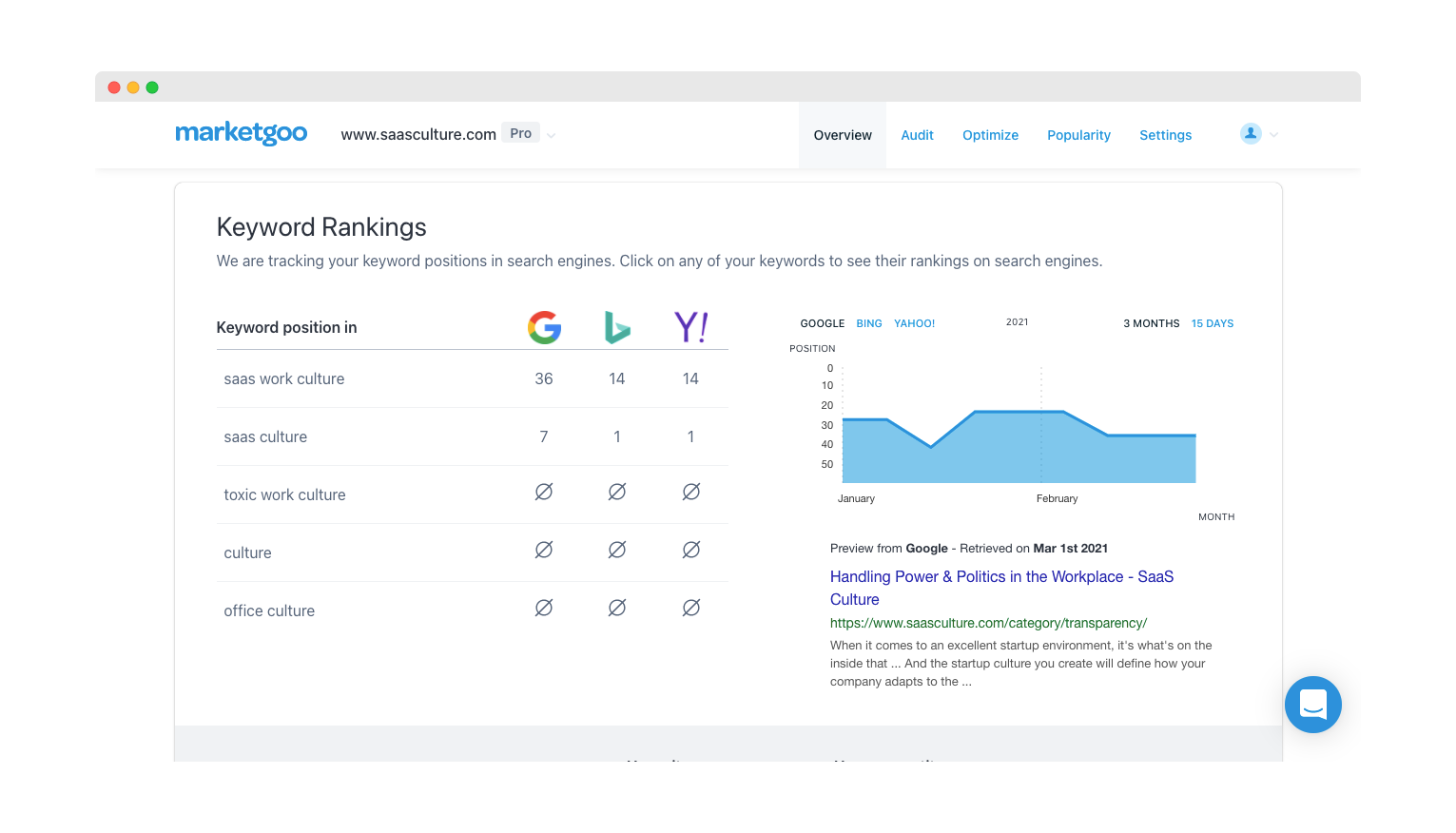Screen dimensions: 1456x833
Task: Select the saas work culture keyword row
Action: [x=284, y=378]
